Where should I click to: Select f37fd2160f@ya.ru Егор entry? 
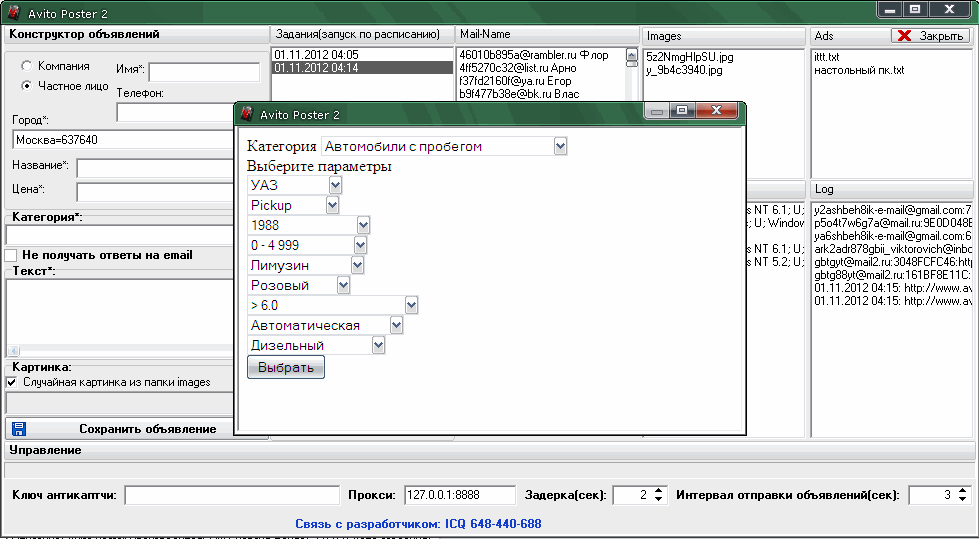[x=515, y=81]
